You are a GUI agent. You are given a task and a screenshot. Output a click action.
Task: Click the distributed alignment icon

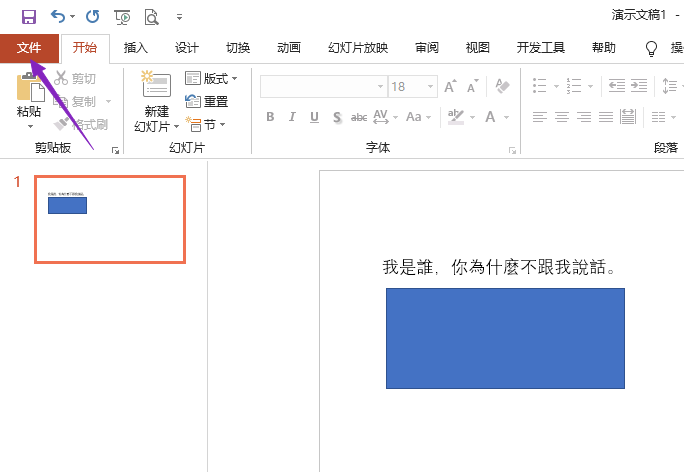coord(628,117)
